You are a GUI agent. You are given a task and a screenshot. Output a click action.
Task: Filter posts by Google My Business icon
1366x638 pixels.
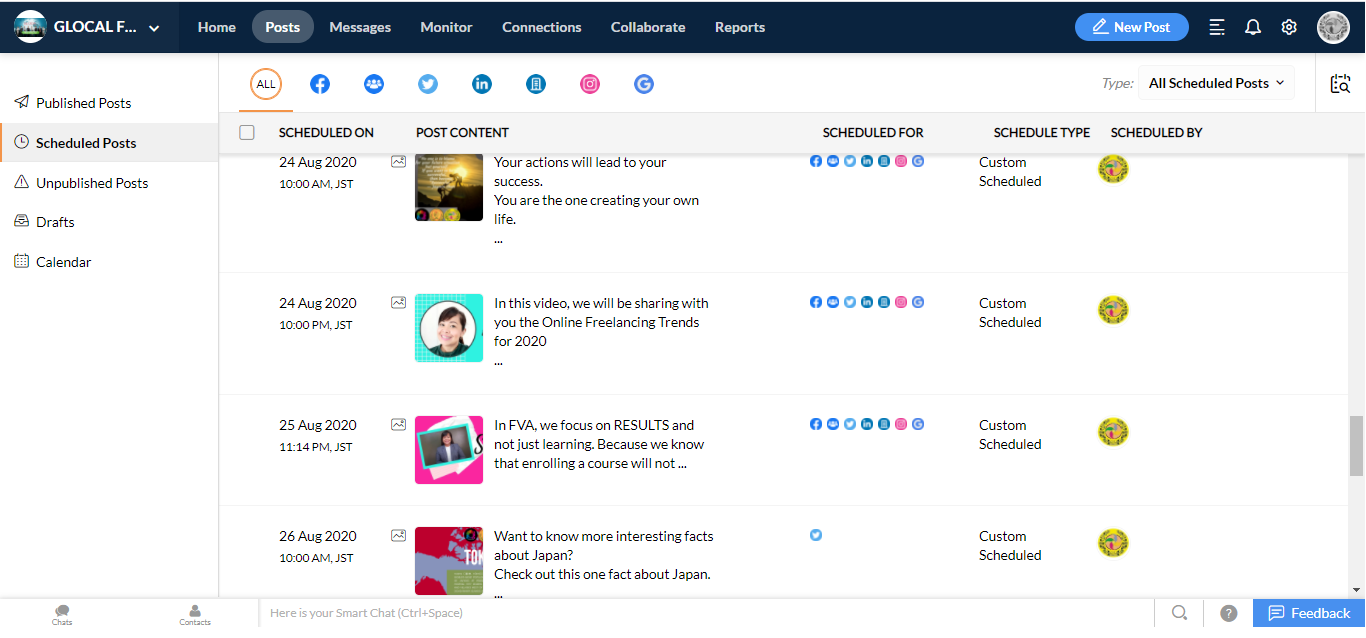point(644,84)
